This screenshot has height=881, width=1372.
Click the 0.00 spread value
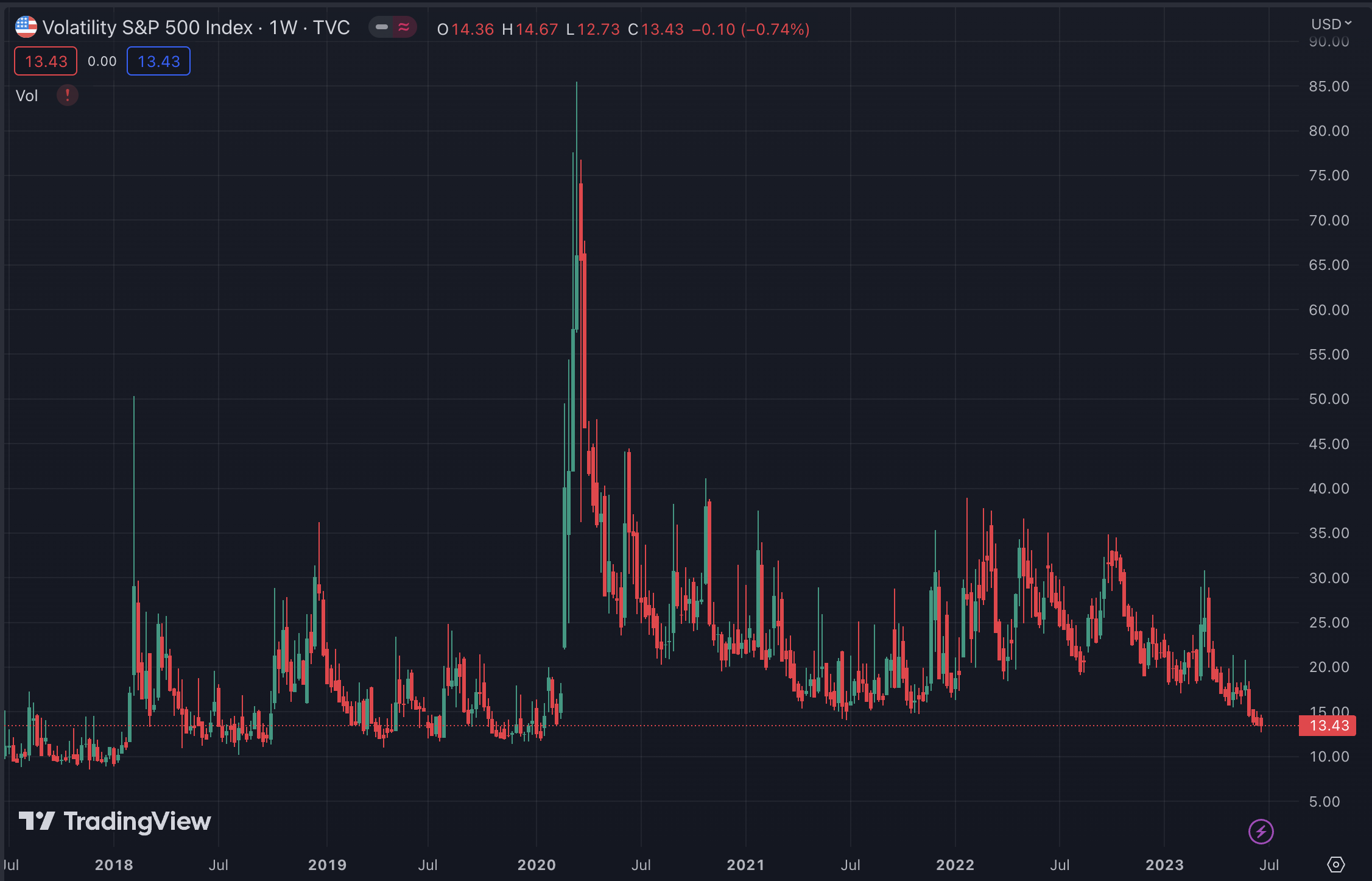(x=102, y=62)
